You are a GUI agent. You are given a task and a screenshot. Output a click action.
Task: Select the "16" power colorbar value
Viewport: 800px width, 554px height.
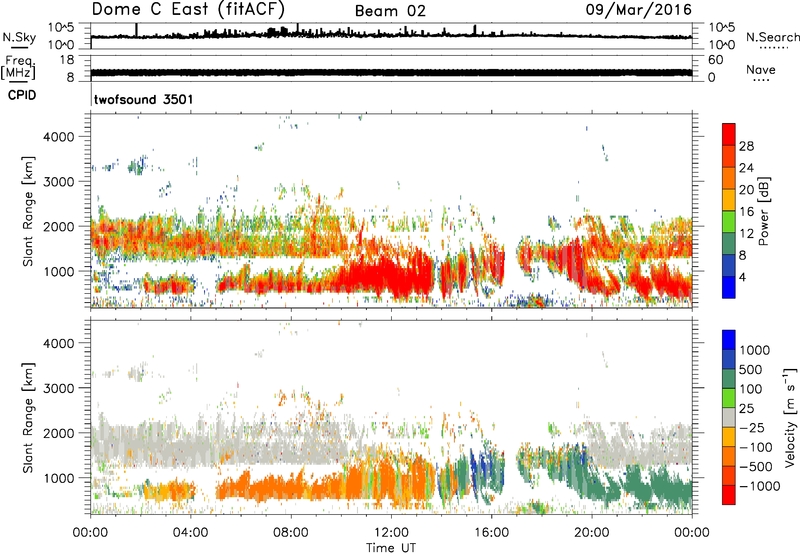pos(746,212)
